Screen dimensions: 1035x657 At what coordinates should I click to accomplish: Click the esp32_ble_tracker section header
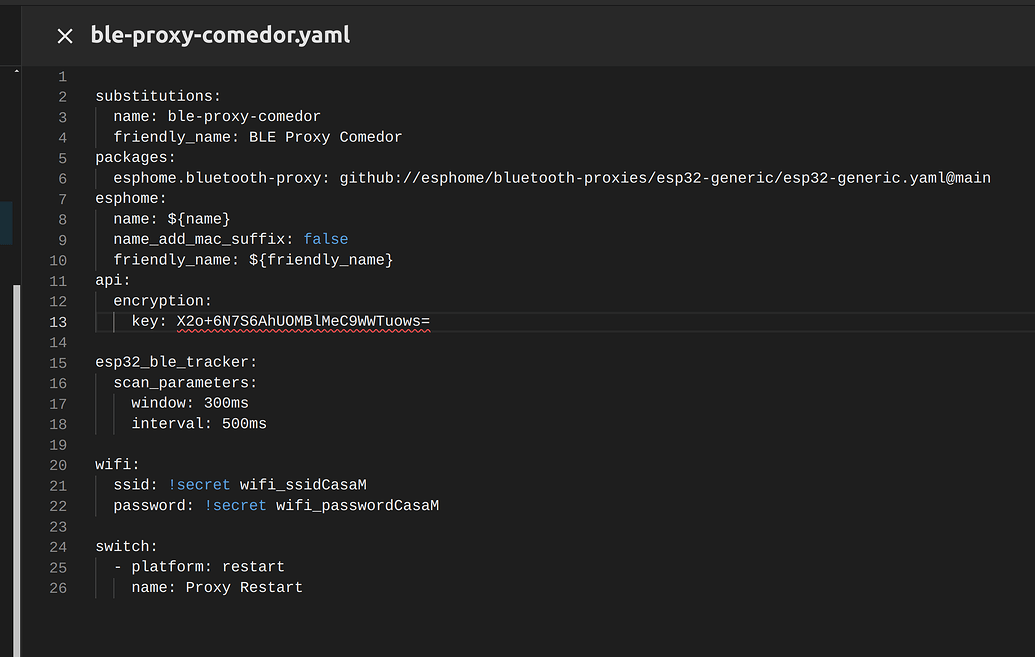point(175,362)
